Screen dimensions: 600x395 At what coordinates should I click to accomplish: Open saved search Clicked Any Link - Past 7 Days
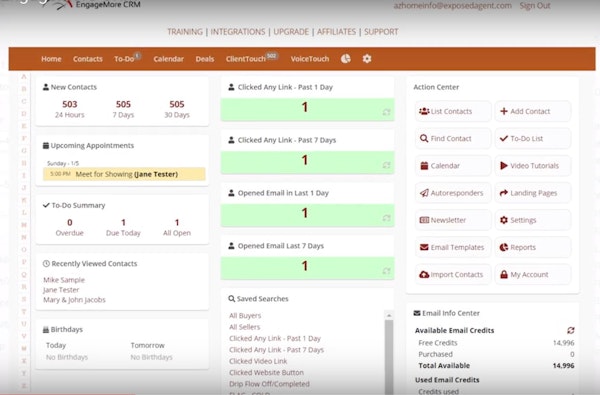(276, 350)
